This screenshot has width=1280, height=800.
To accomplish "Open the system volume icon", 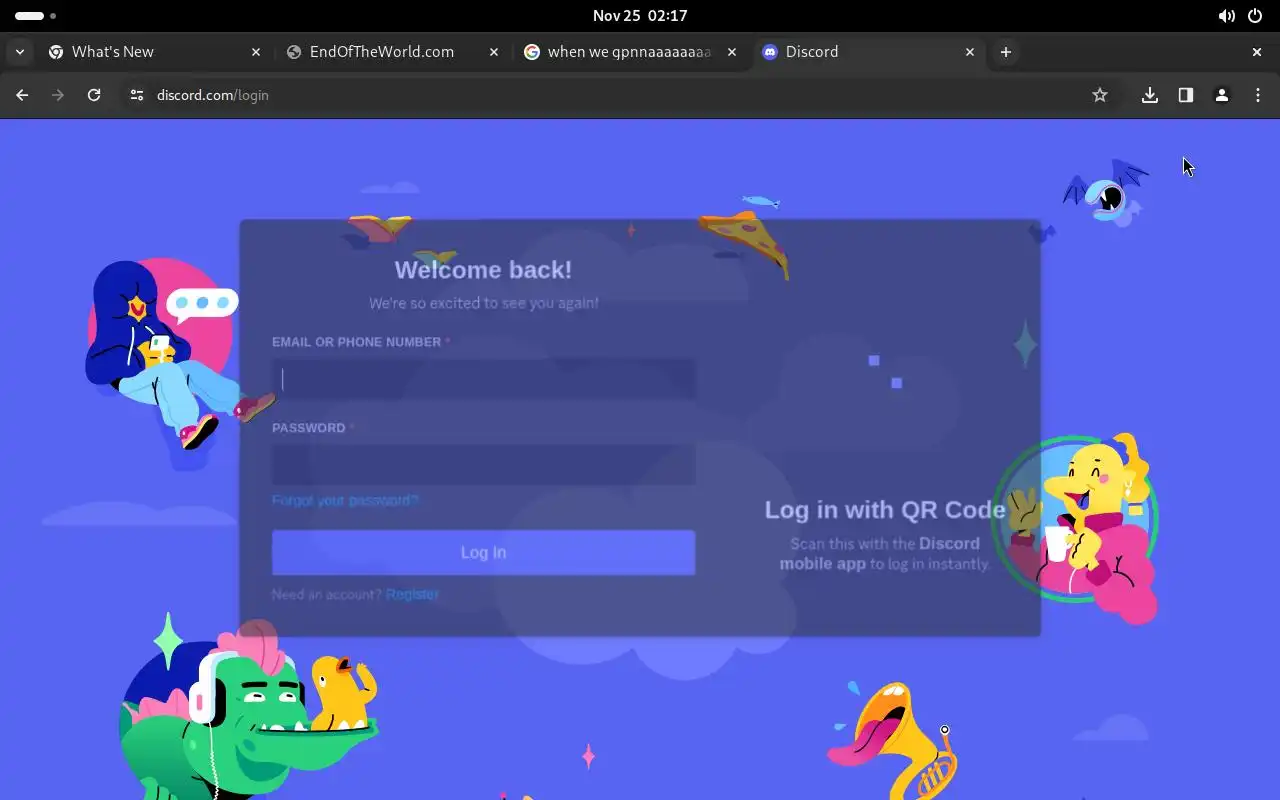I will click(1226, 16).
